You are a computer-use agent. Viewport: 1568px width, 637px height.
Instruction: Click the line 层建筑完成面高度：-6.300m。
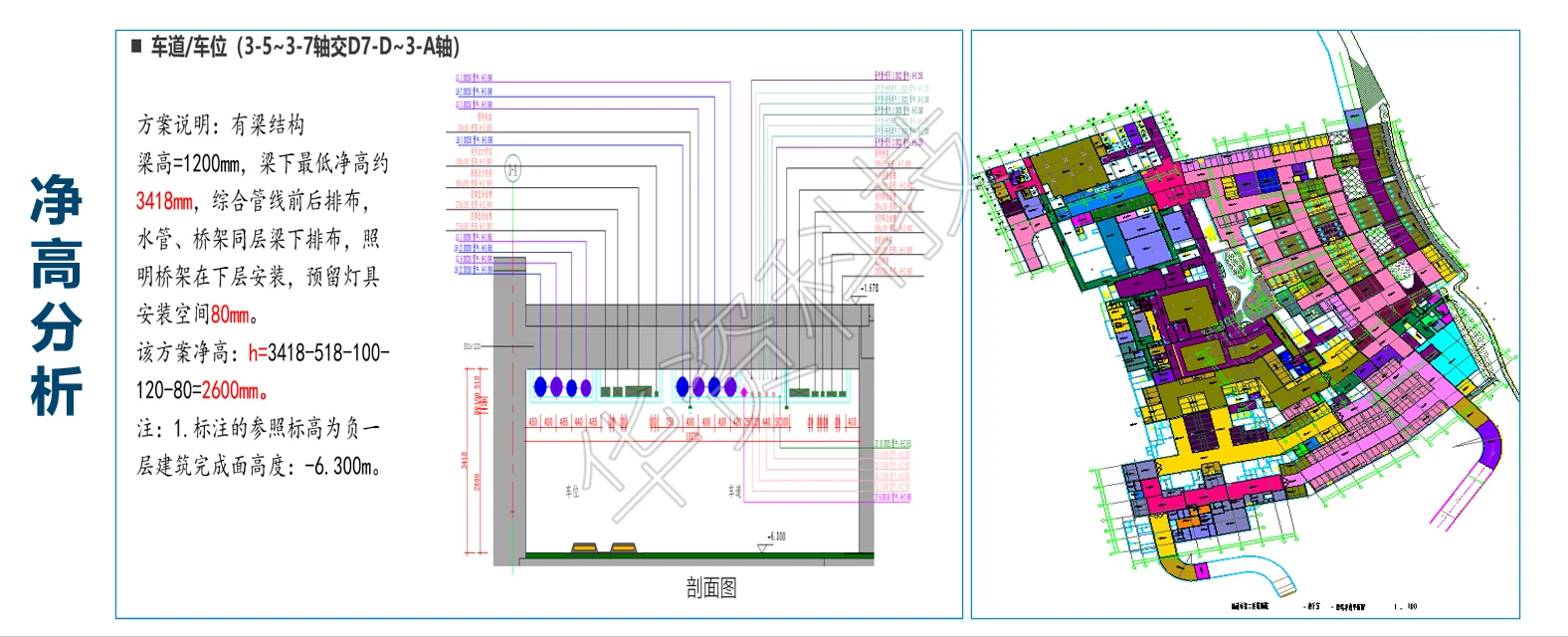[259, 466]
